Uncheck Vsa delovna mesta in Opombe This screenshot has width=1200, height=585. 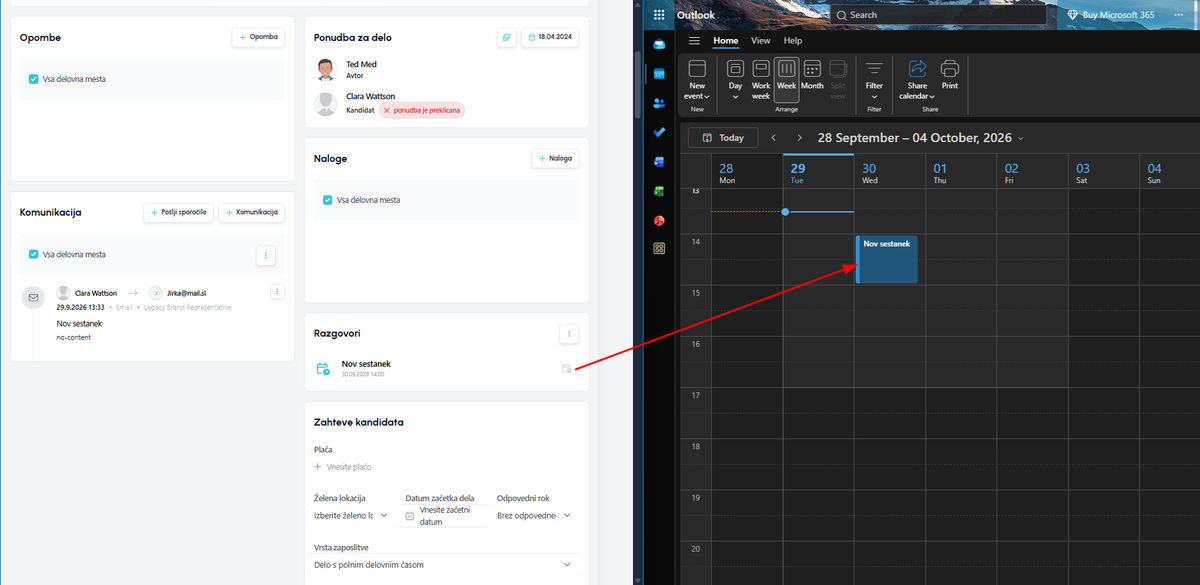(34, 79)
